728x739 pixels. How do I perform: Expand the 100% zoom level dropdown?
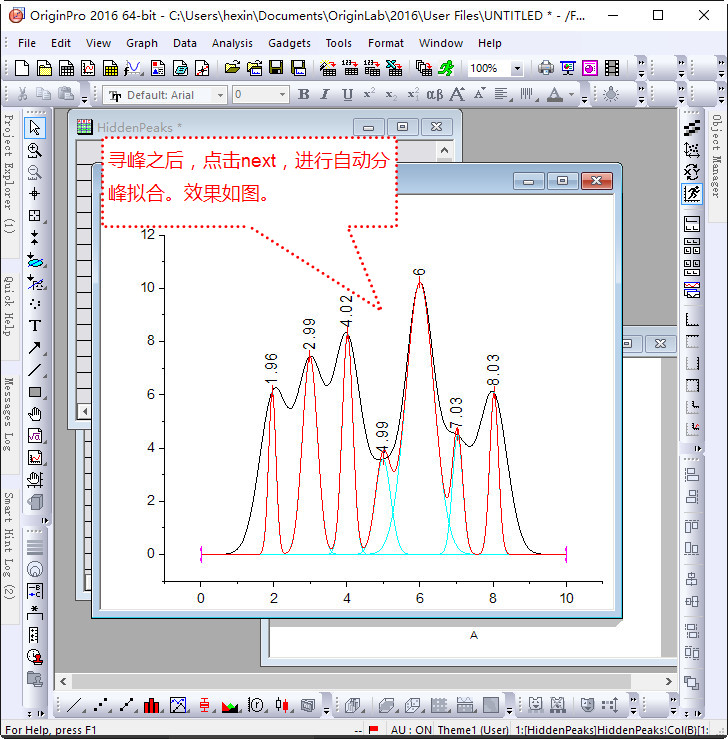(x=516, y=69)
